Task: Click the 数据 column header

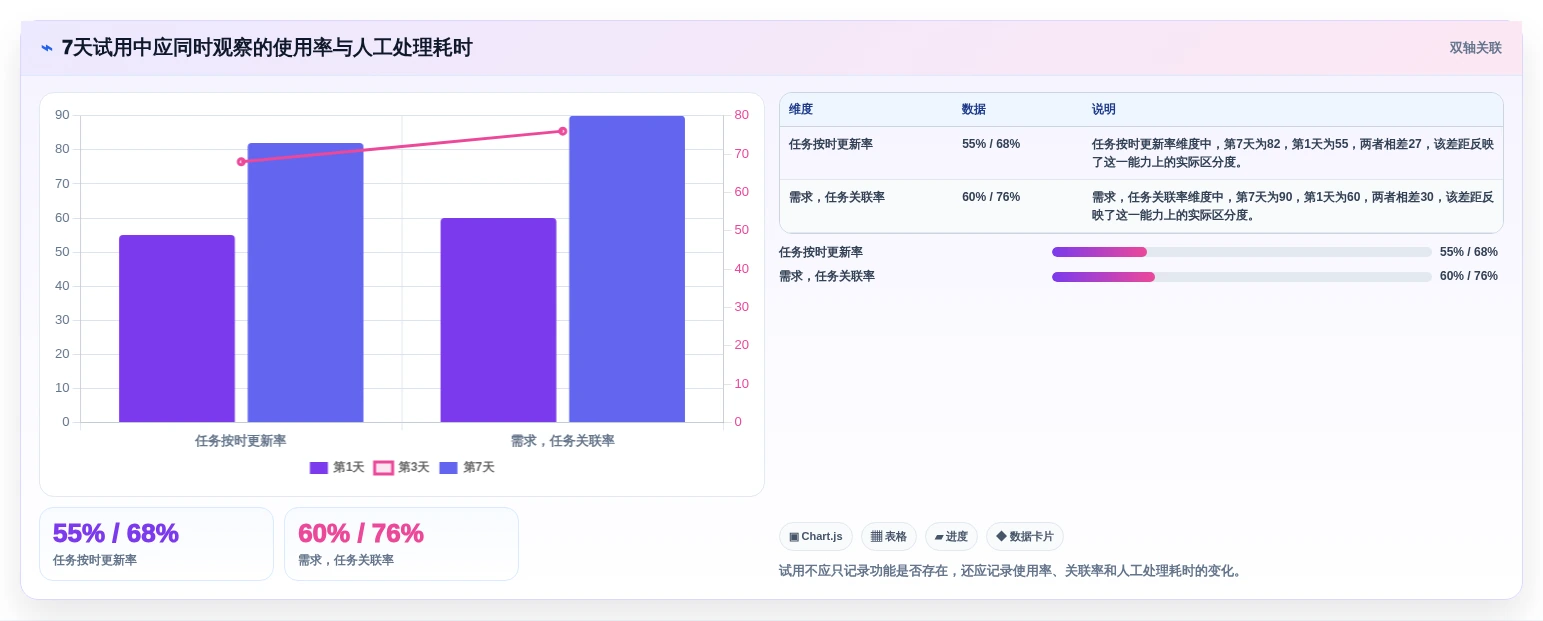Action: pos(974,109)
